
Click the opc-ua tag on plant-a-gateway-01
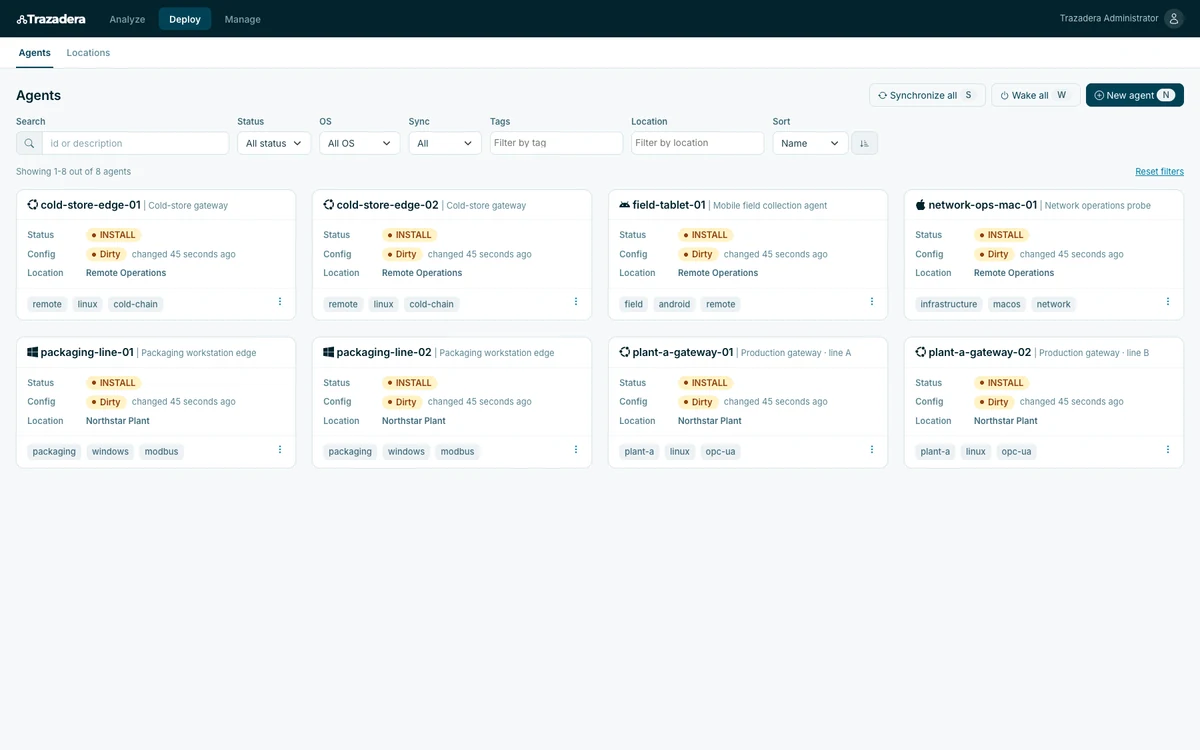click(x=721, y=452)
